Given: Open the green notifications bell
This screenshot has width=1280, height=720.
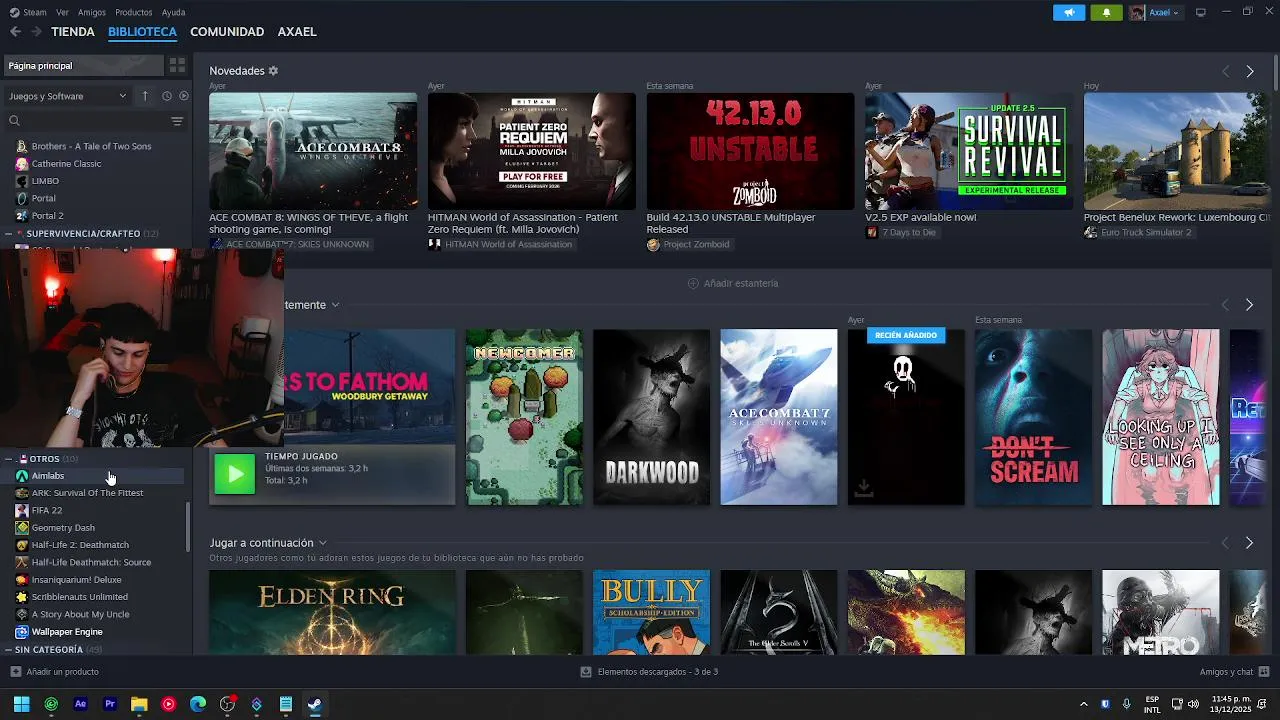Looking at the screenshot, I should tap(1106, 13).
